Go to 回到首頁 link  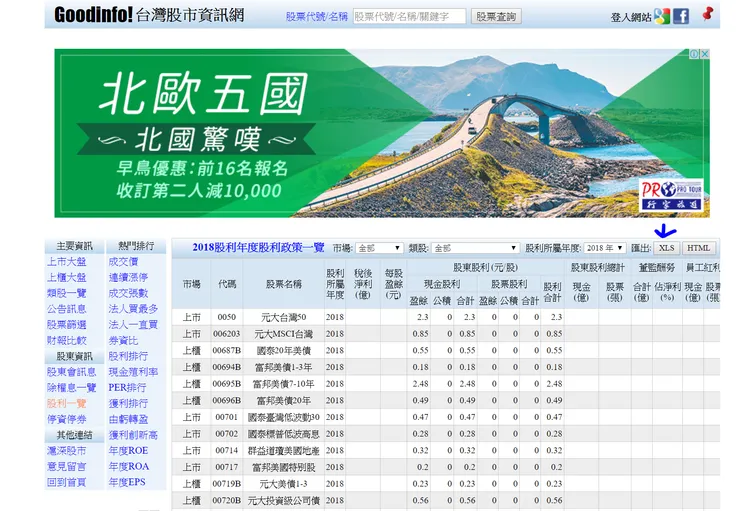click(67, 482)
